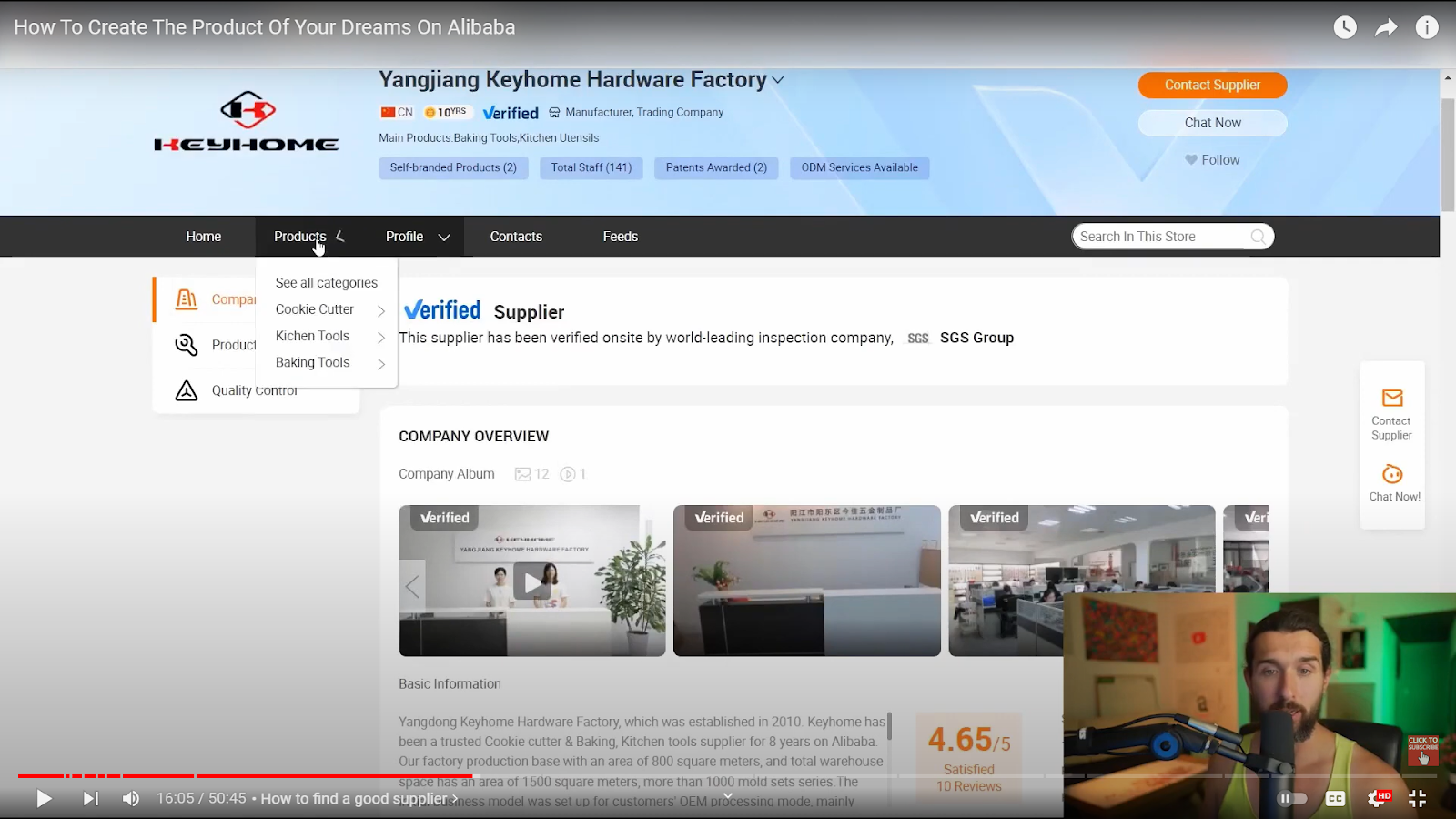Skip to the next video
The width and height of the screenshot is (1456, 819).
click(91, 798)
